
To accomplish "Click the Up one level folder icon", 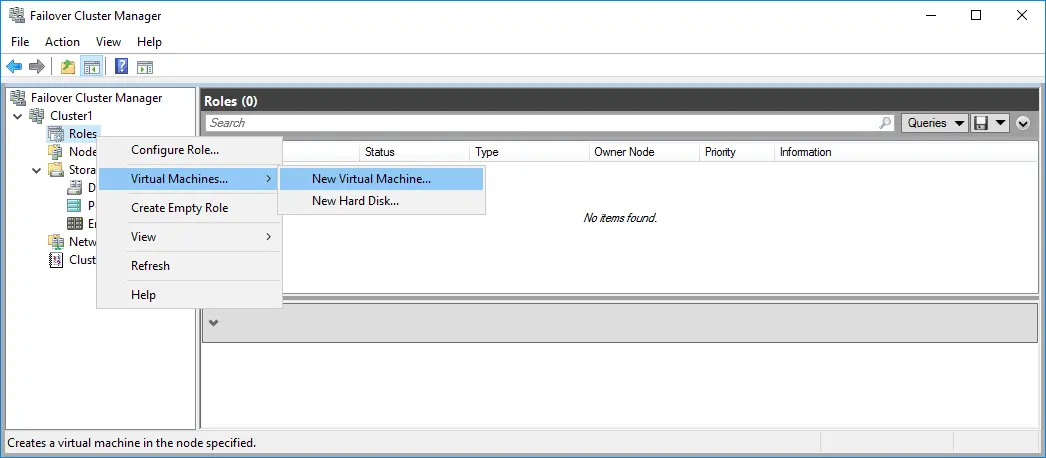I will click(x=67, y=67).
